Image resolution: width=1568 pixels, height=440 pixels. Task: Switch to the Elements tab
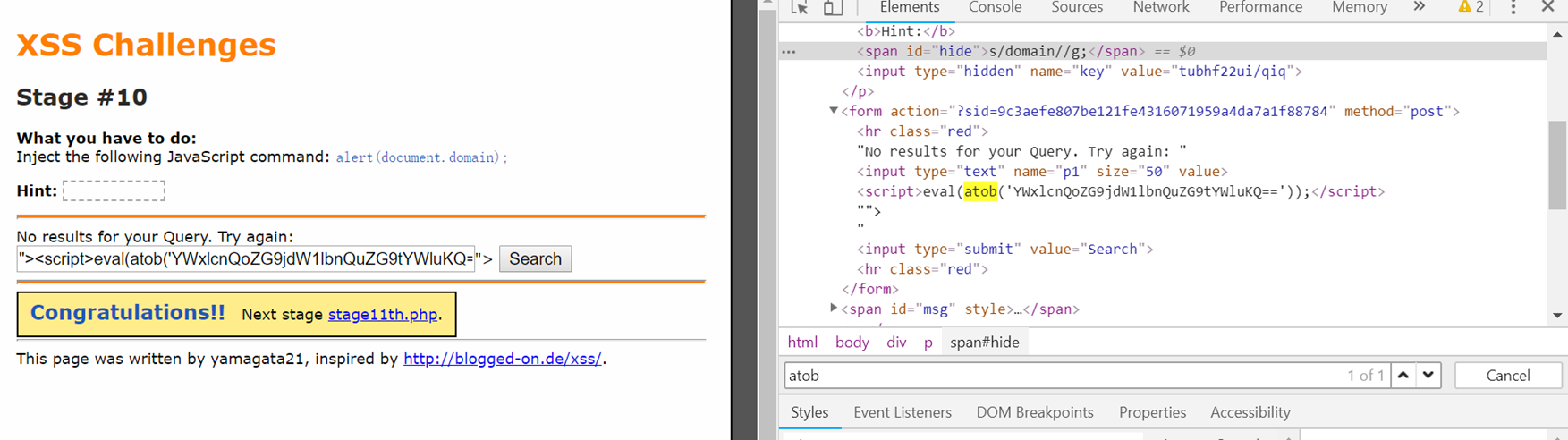coord(910,7)
